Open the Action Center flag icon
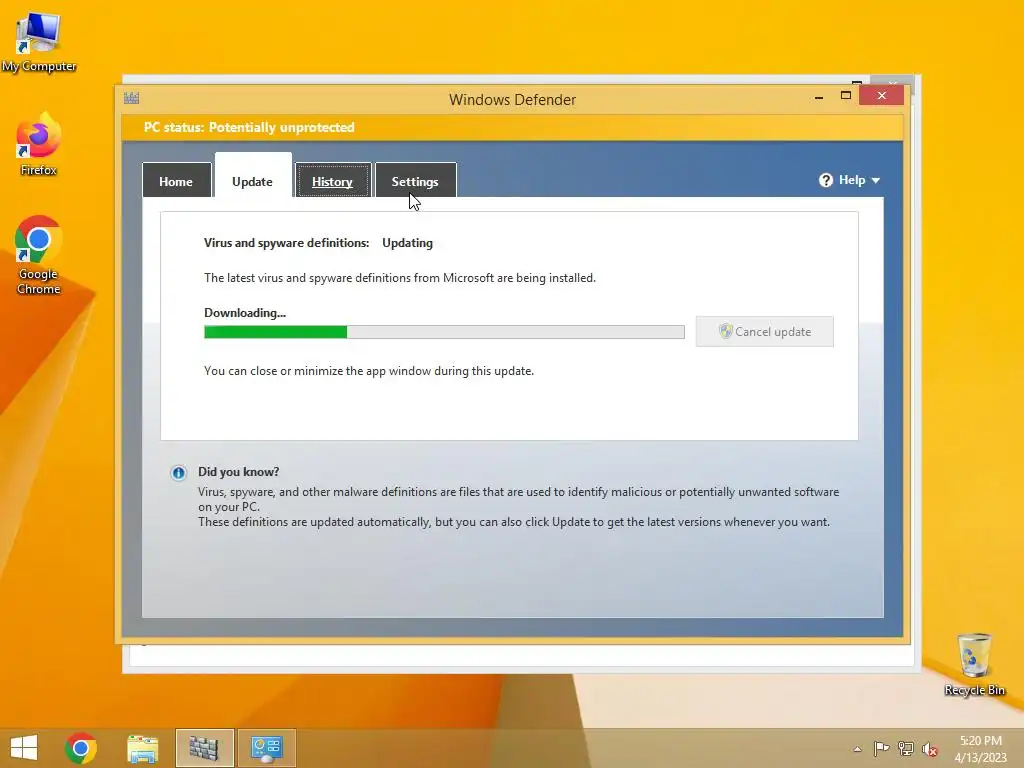This screenshot has height=768, width=1024. tap(881, 749)
